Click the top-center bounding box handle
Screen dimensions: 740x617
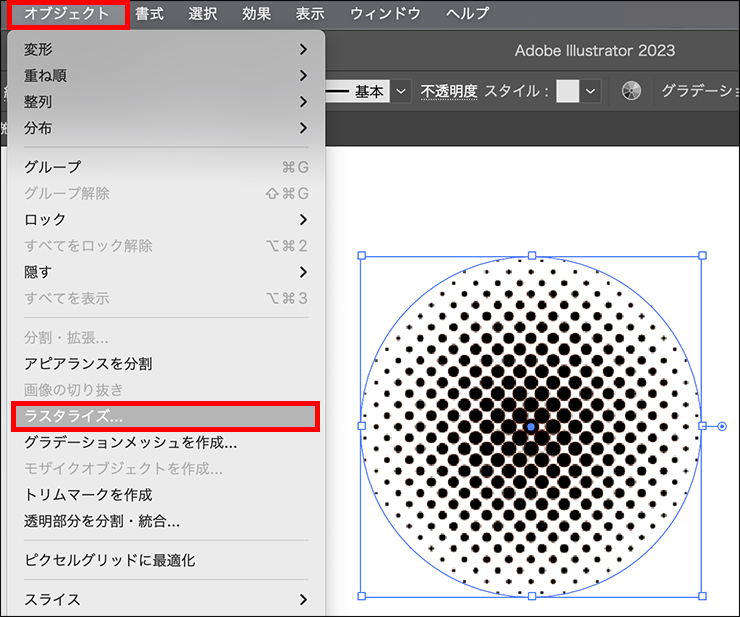pyautogui.click(x=532, y=256)
